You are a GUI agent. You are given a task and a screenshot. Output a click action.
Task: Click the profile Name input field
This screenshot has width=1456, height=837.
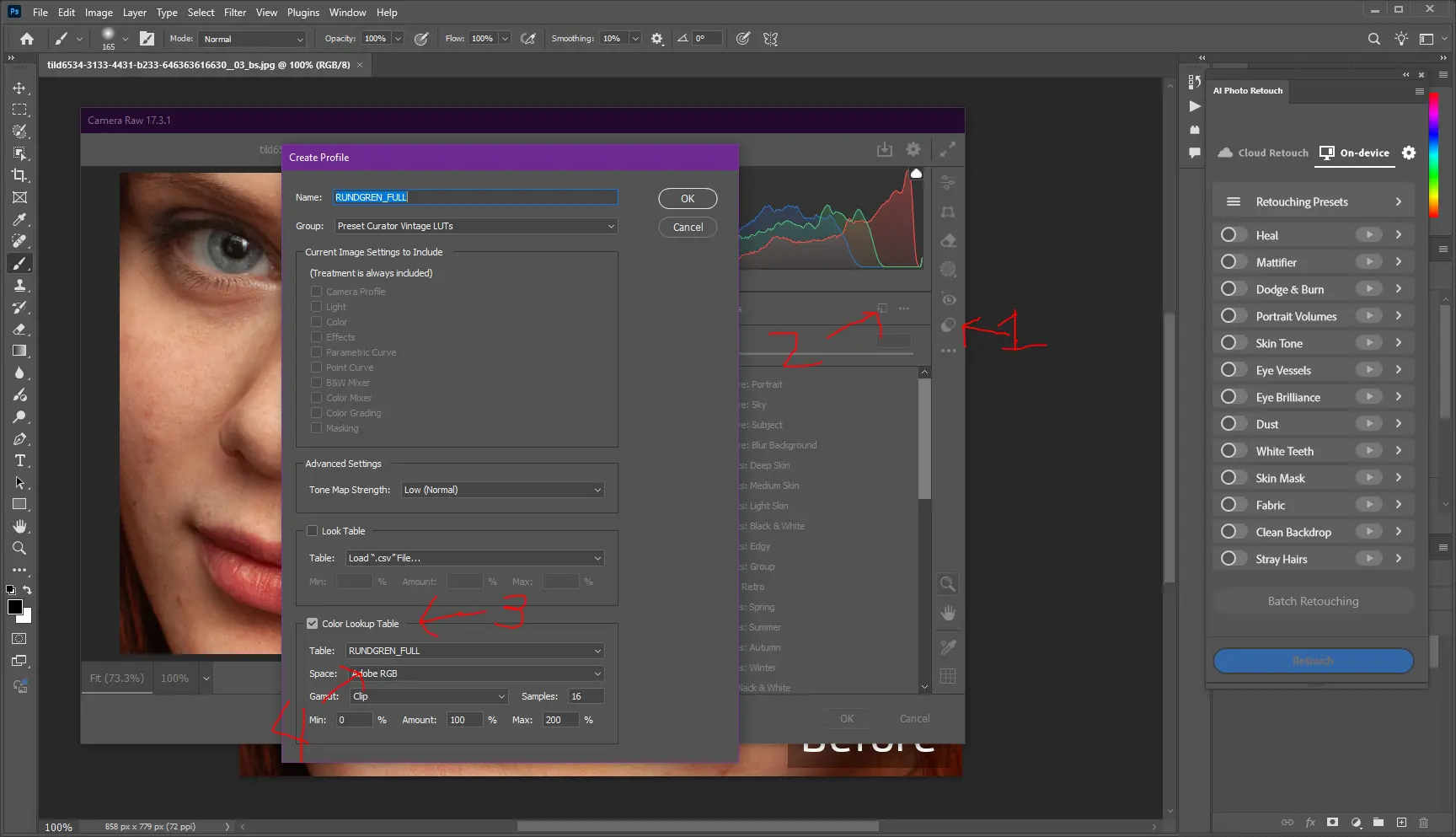point(476,197)
